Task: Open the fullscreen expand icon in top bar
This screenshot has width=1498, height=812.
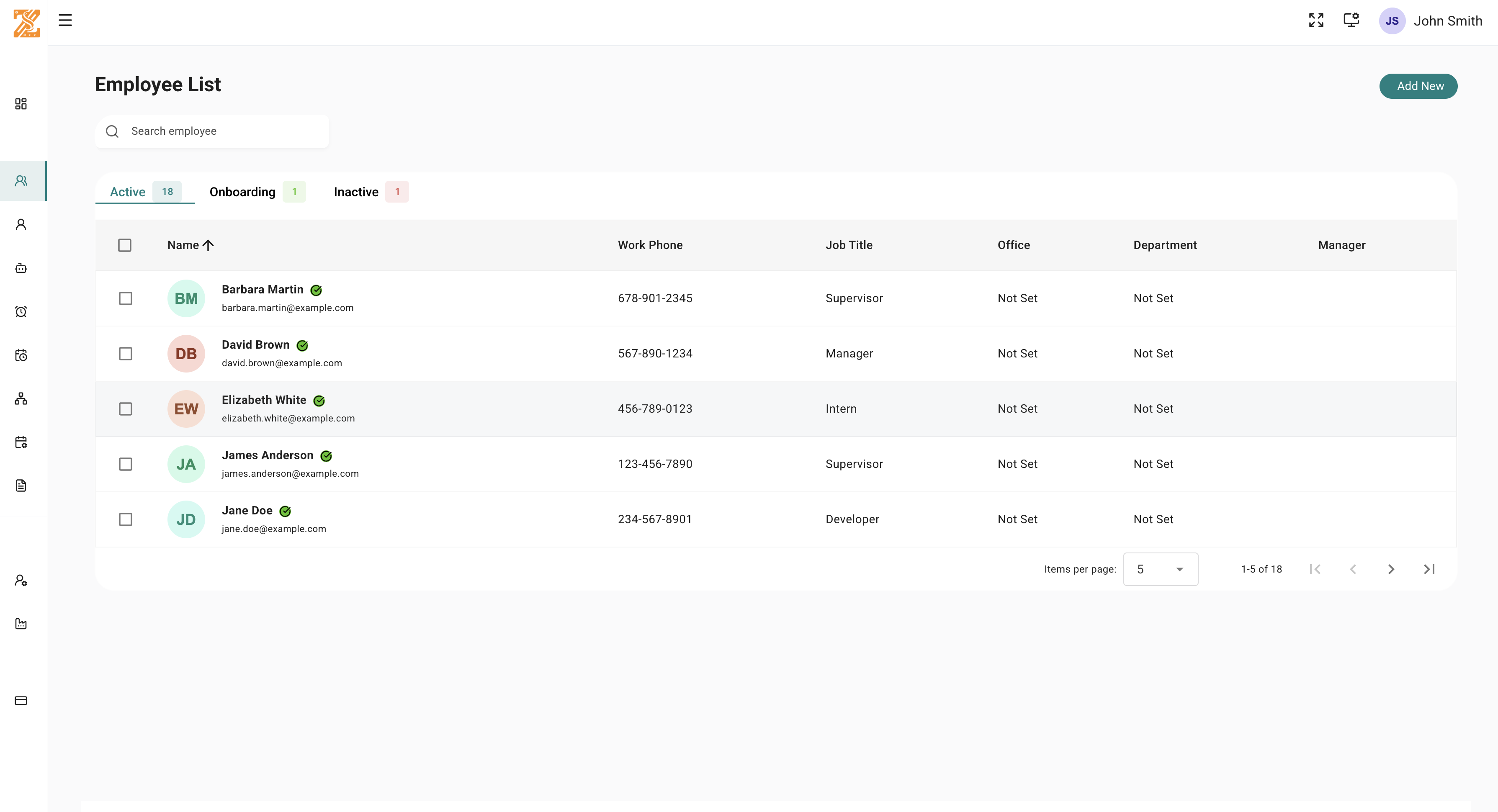Action: click(1316, 20)
